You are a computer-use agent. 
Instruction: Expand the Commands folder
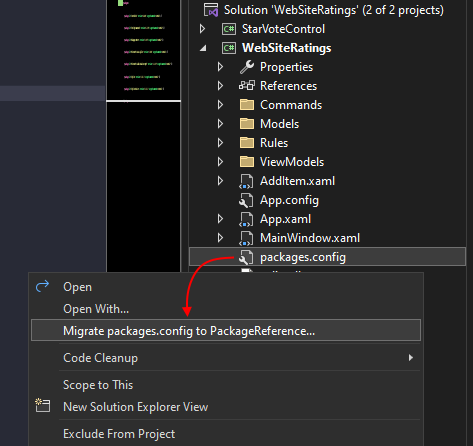click(x=220, y=105)
